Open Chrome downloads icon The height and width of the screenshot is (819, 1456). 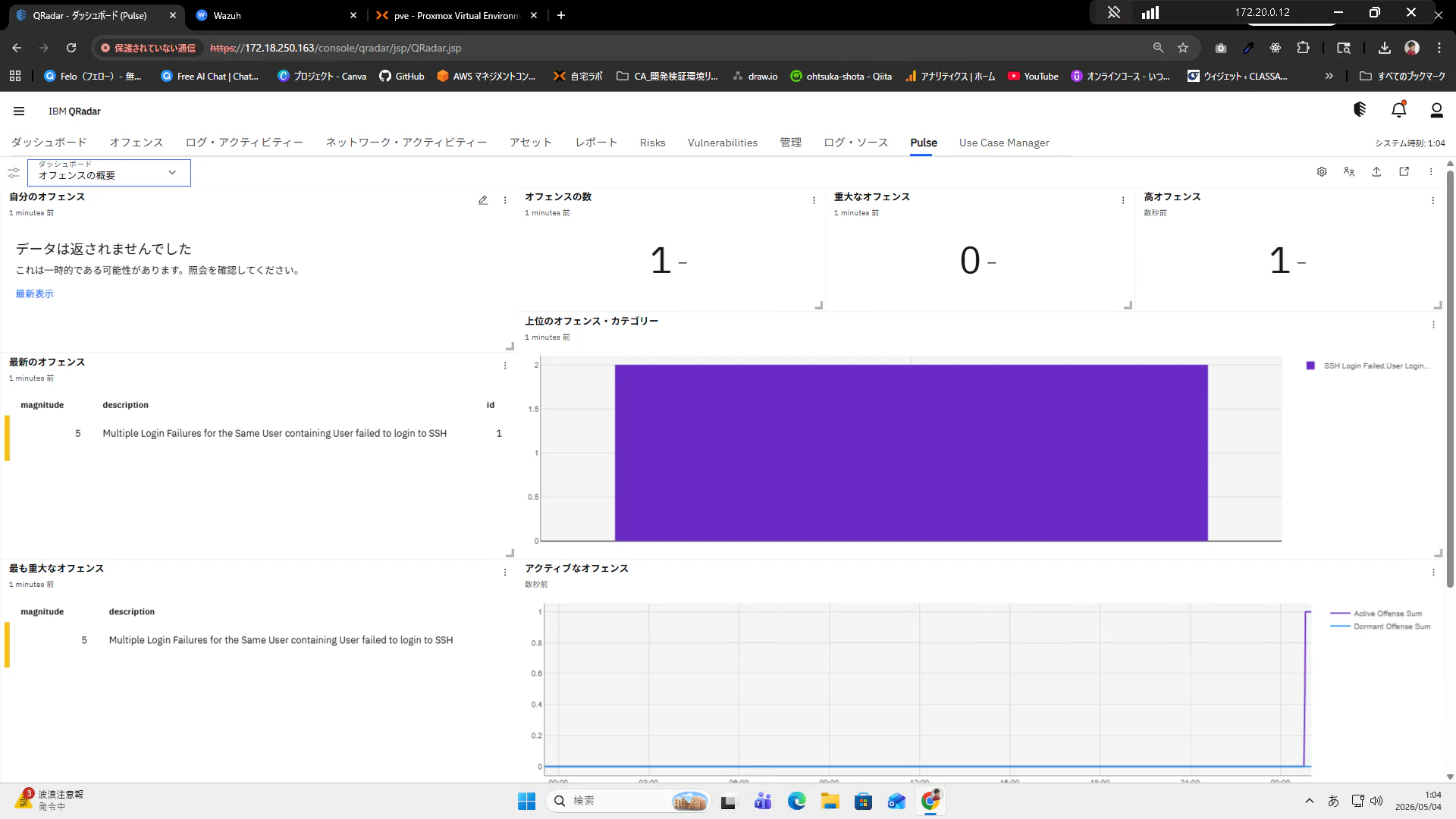click(x=1384, y=48)
